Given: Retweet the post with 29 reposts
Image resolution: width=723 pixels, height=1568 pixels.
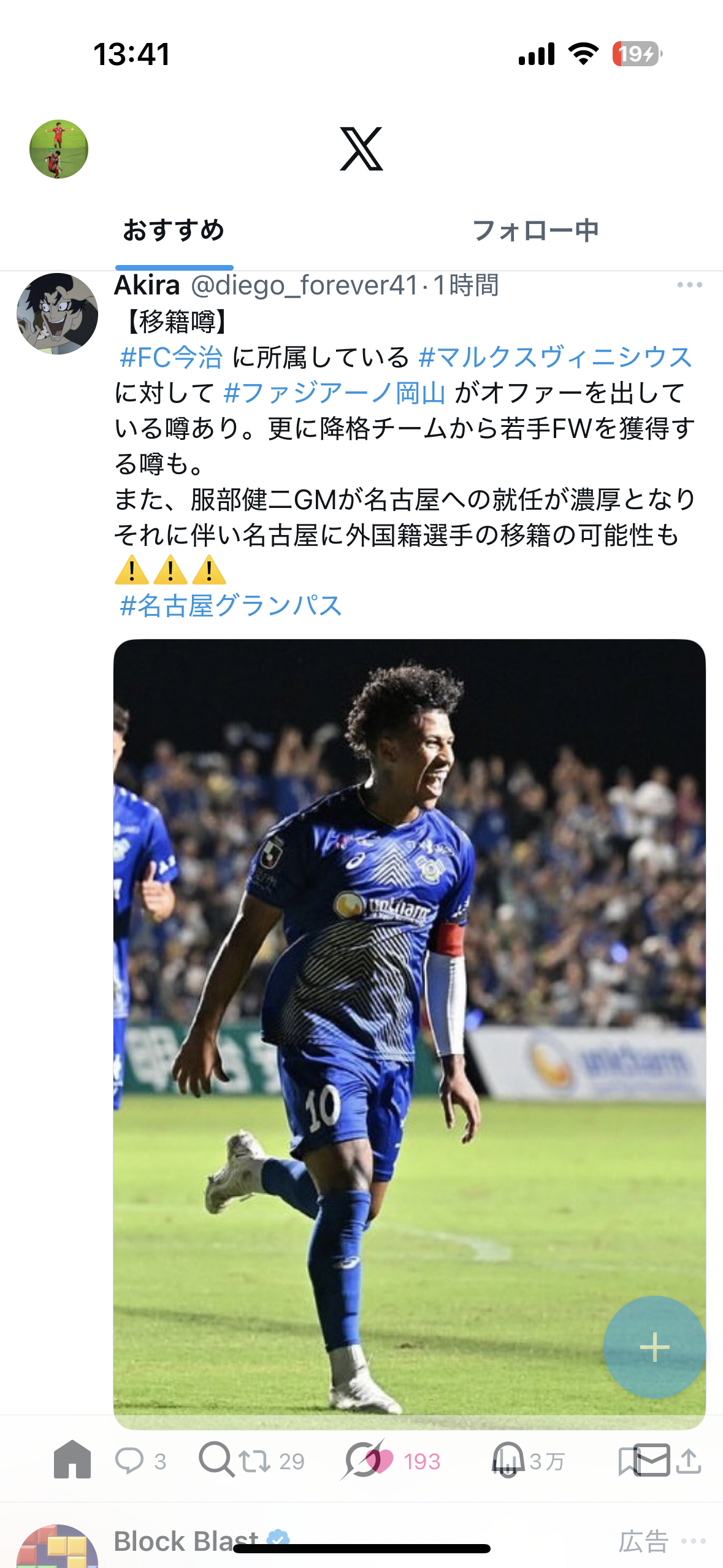Looking at the screenshot, I should (272, 1461).
